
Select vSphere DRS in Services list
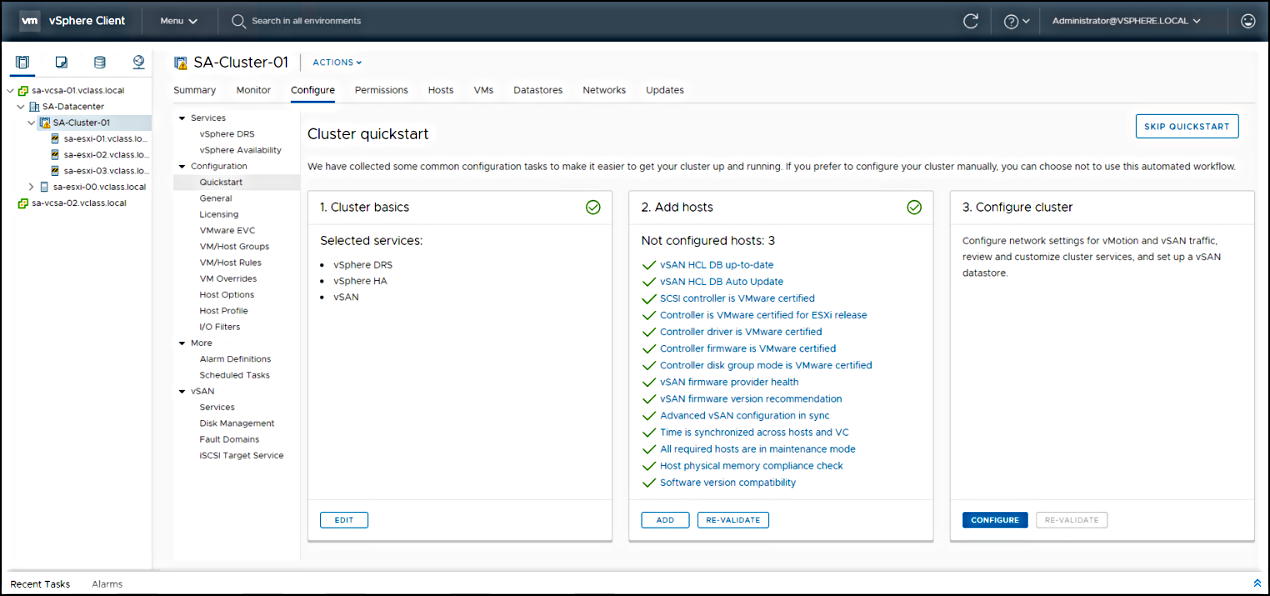pos(226,134)
